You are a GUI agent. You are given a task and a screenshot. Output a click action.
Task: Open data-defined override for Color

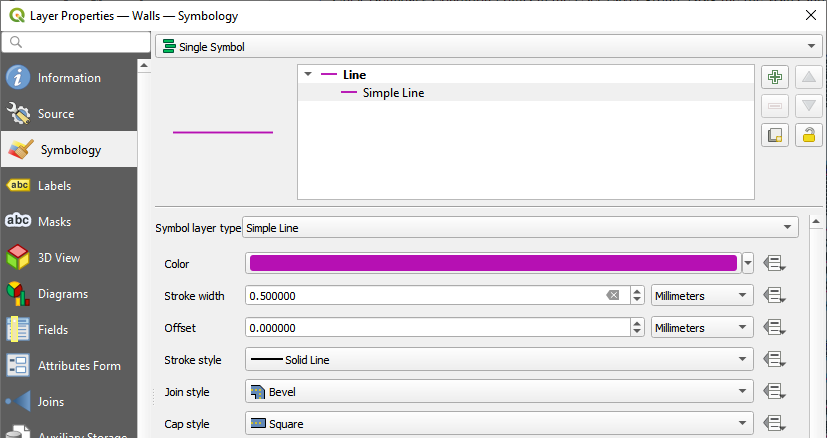click(x=775, y=264)
